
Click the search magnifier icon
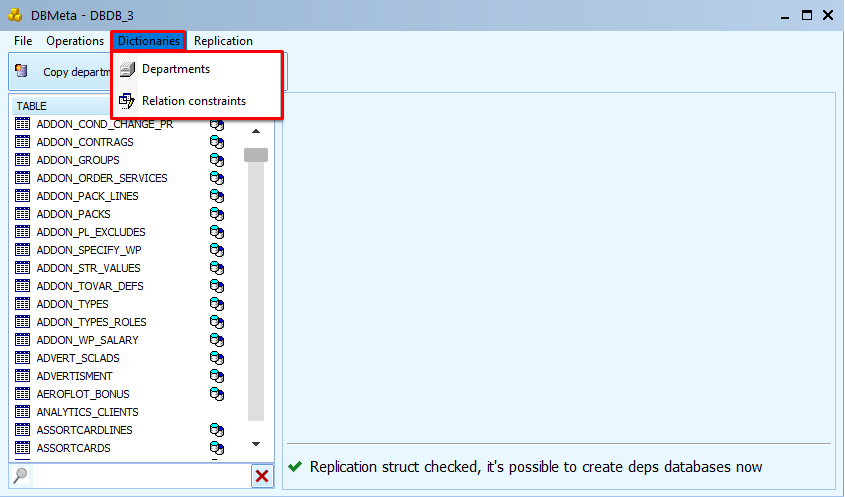(x=20, y=476)
